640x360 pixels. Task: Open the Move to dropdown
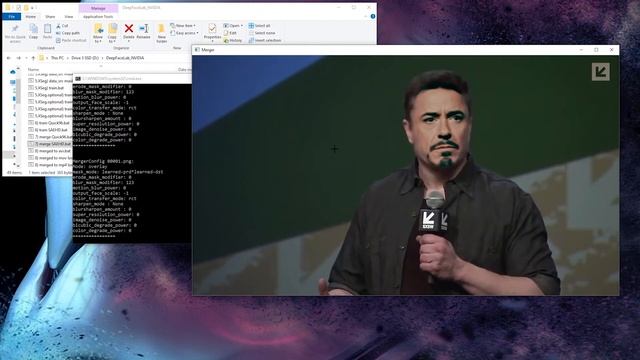pos(98,33)
